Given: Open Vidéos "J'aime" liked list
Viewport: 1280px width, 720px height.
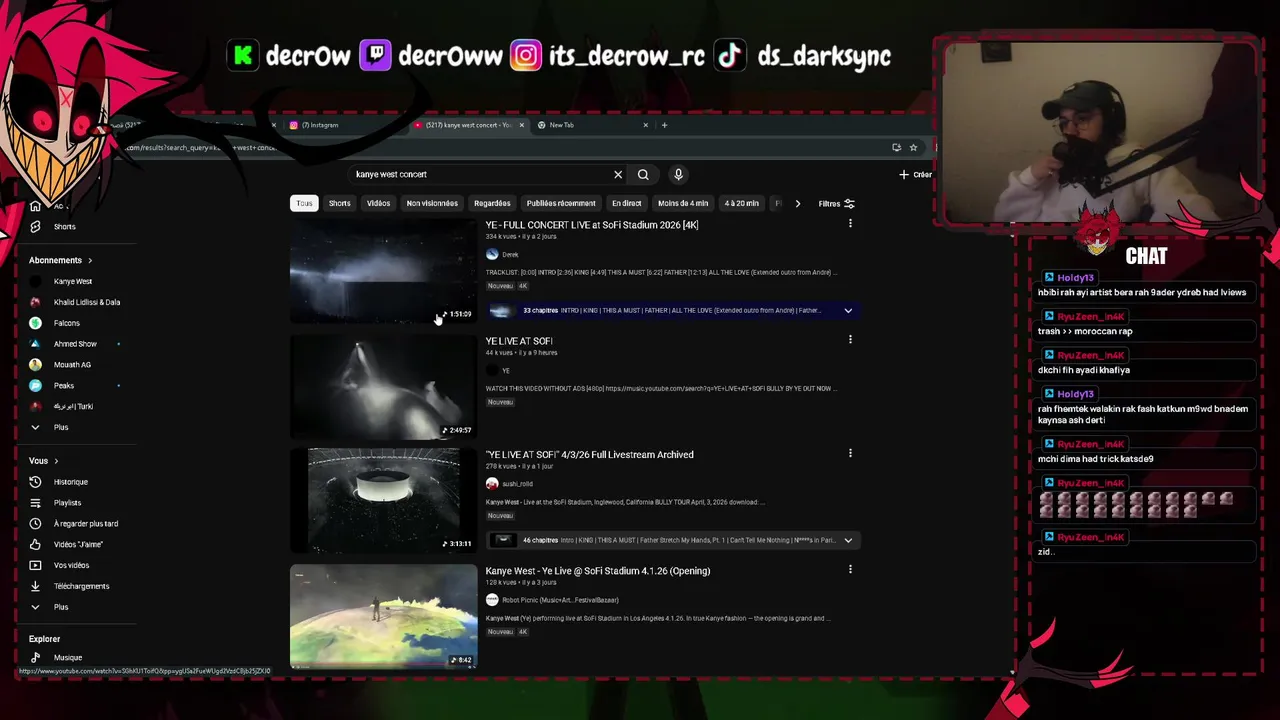Looking at the screenshot, I should click(78, 544).
